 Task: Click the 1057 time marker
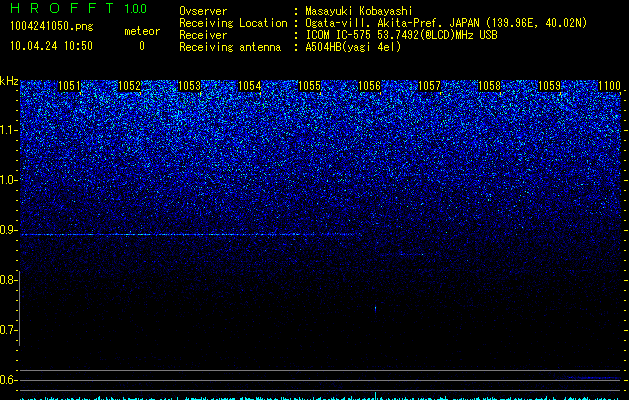429,86
